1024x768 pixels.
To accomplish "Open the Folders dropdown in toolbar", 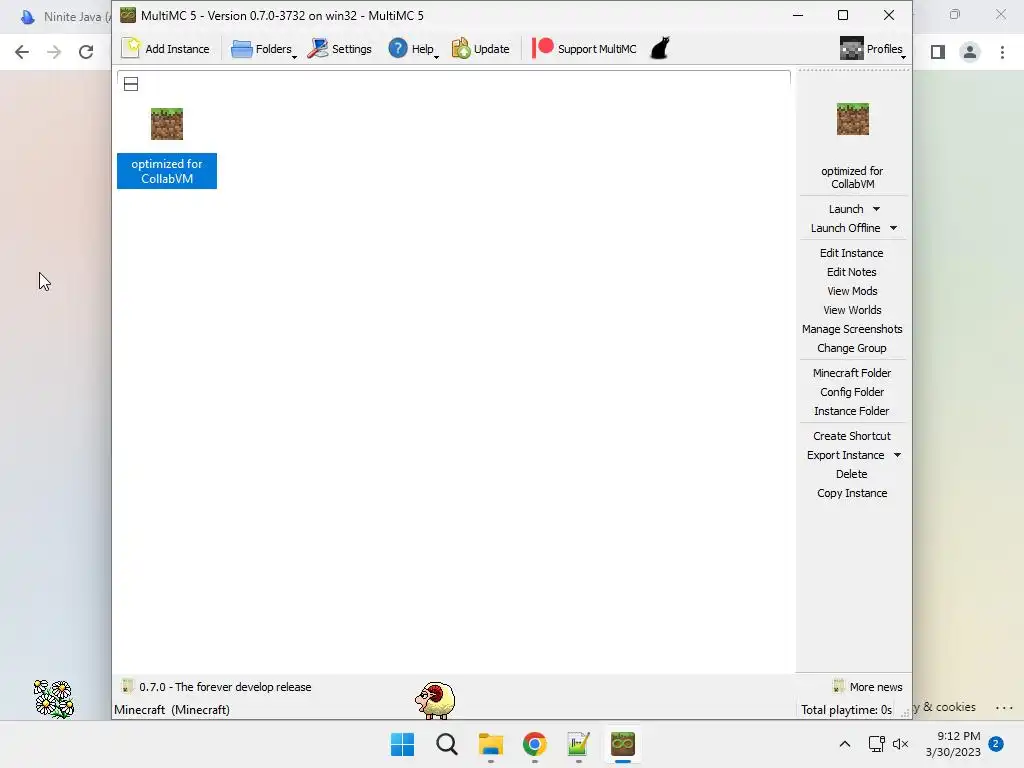I will tap(264, 48).
